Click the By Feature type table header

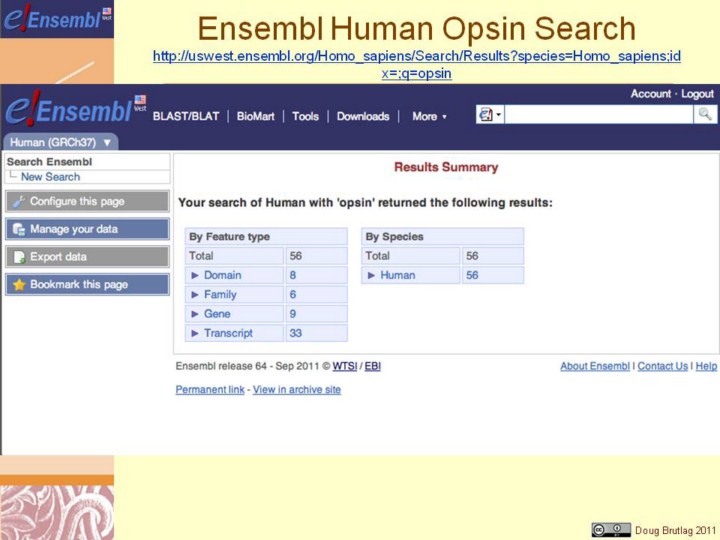(x=266, y=236)
